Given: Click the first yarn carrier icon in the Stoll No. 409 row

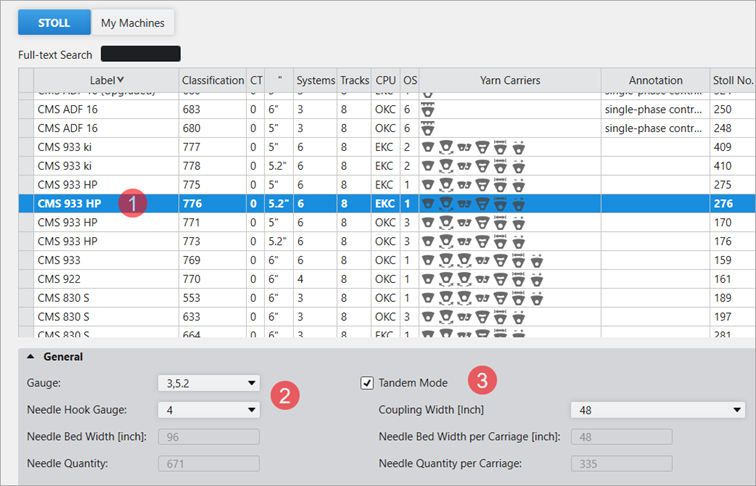Looking at the screenshot, I should click(x=429, y=147).
